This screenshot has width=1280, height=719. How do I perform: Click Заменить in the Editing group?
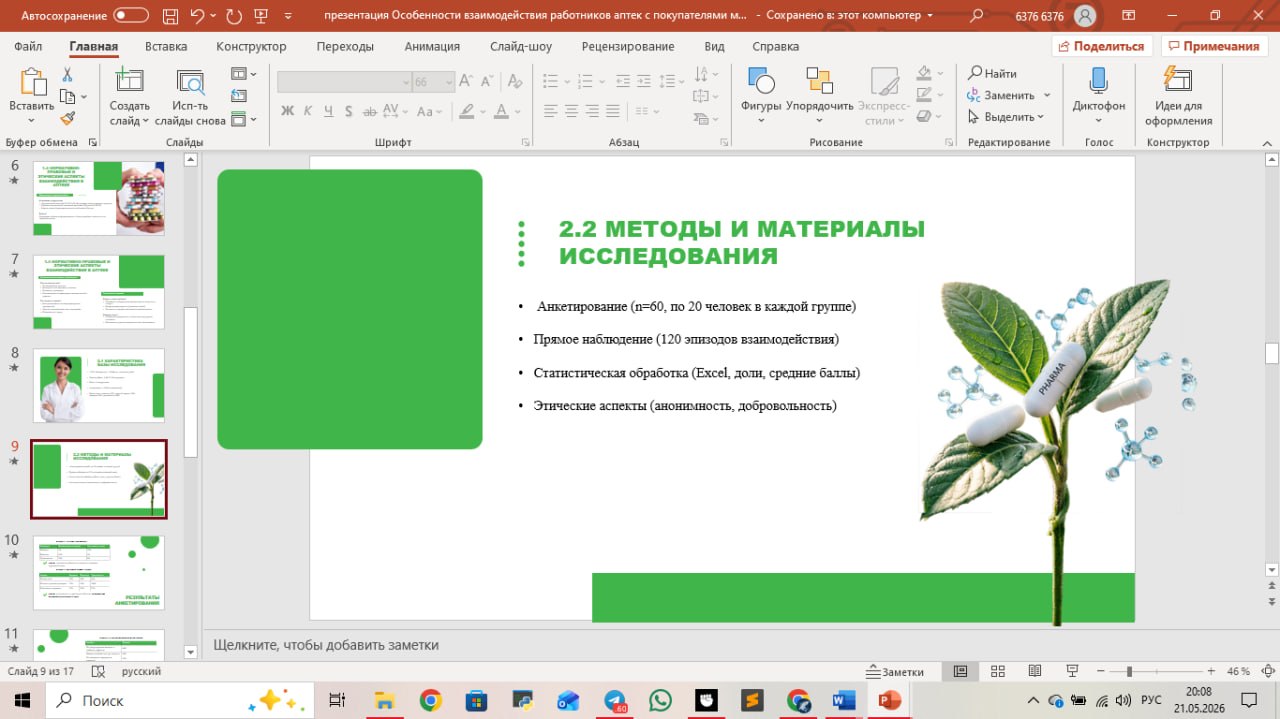1000,95
